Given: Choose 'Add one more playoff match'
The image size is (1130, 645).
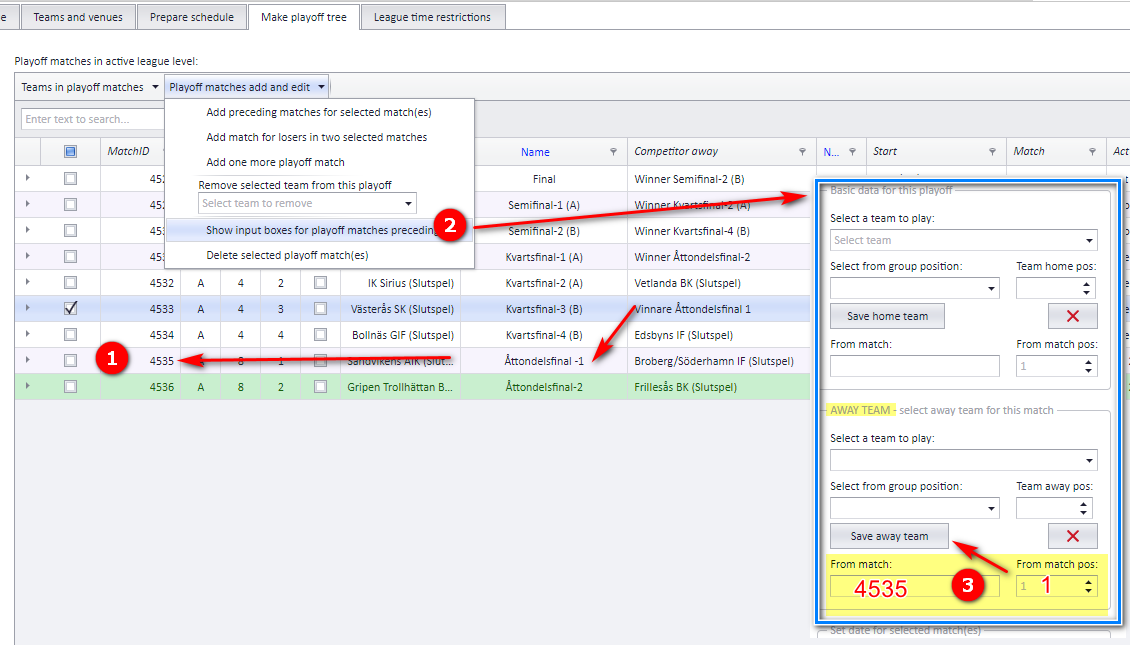Looking at the screenshot, I should tap(275, 162).
